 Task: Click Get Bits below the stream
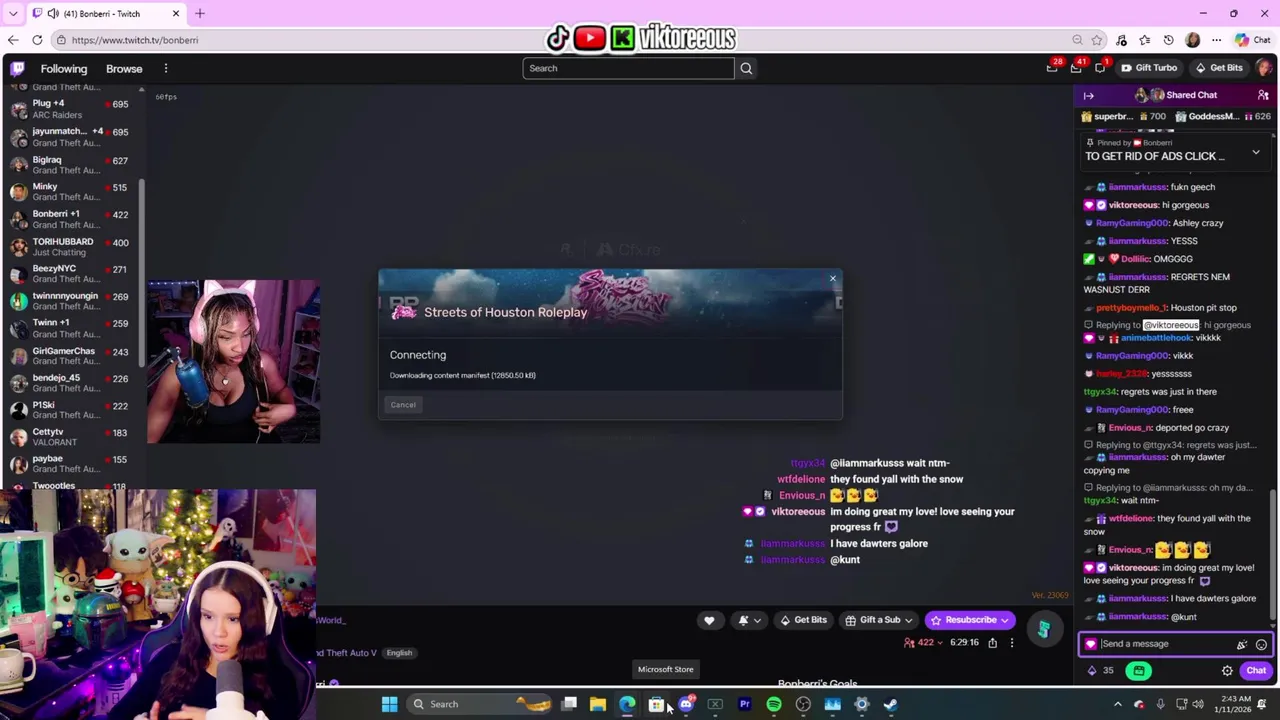(803, 620)
